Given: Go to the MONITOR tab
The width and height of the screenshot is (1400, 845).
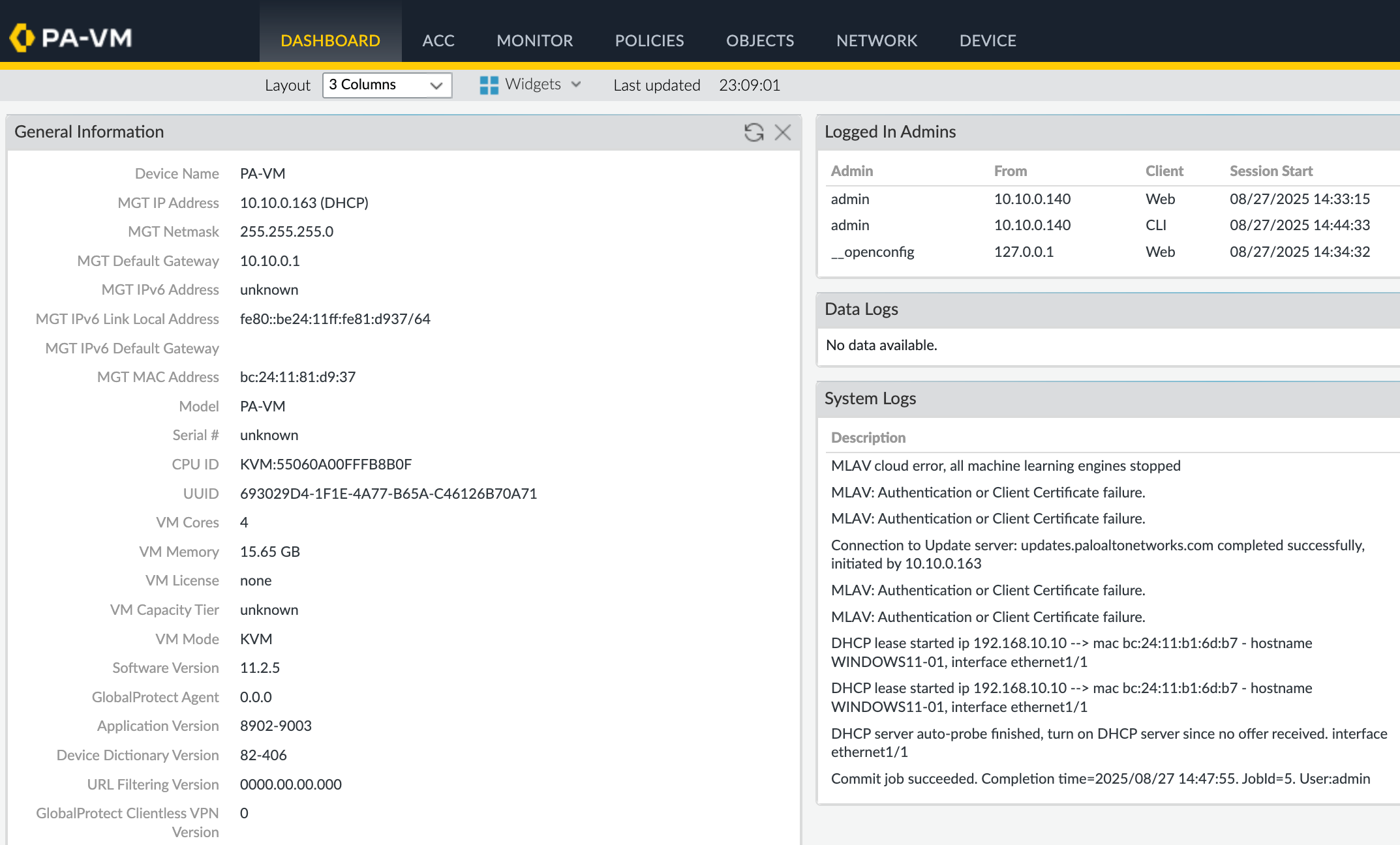Looking at the screenshot, I should (x=534, y=40).
